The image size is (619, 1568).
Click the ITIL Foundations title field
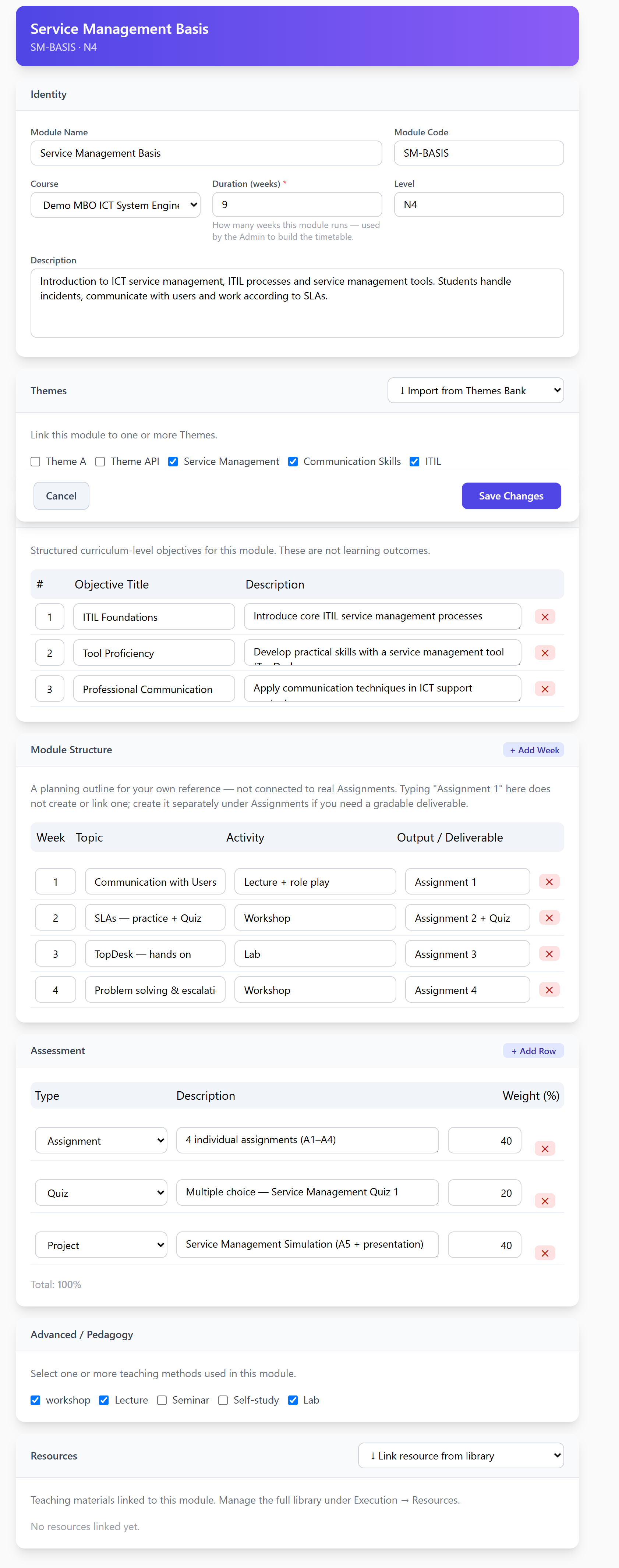(x=154, y=616)
